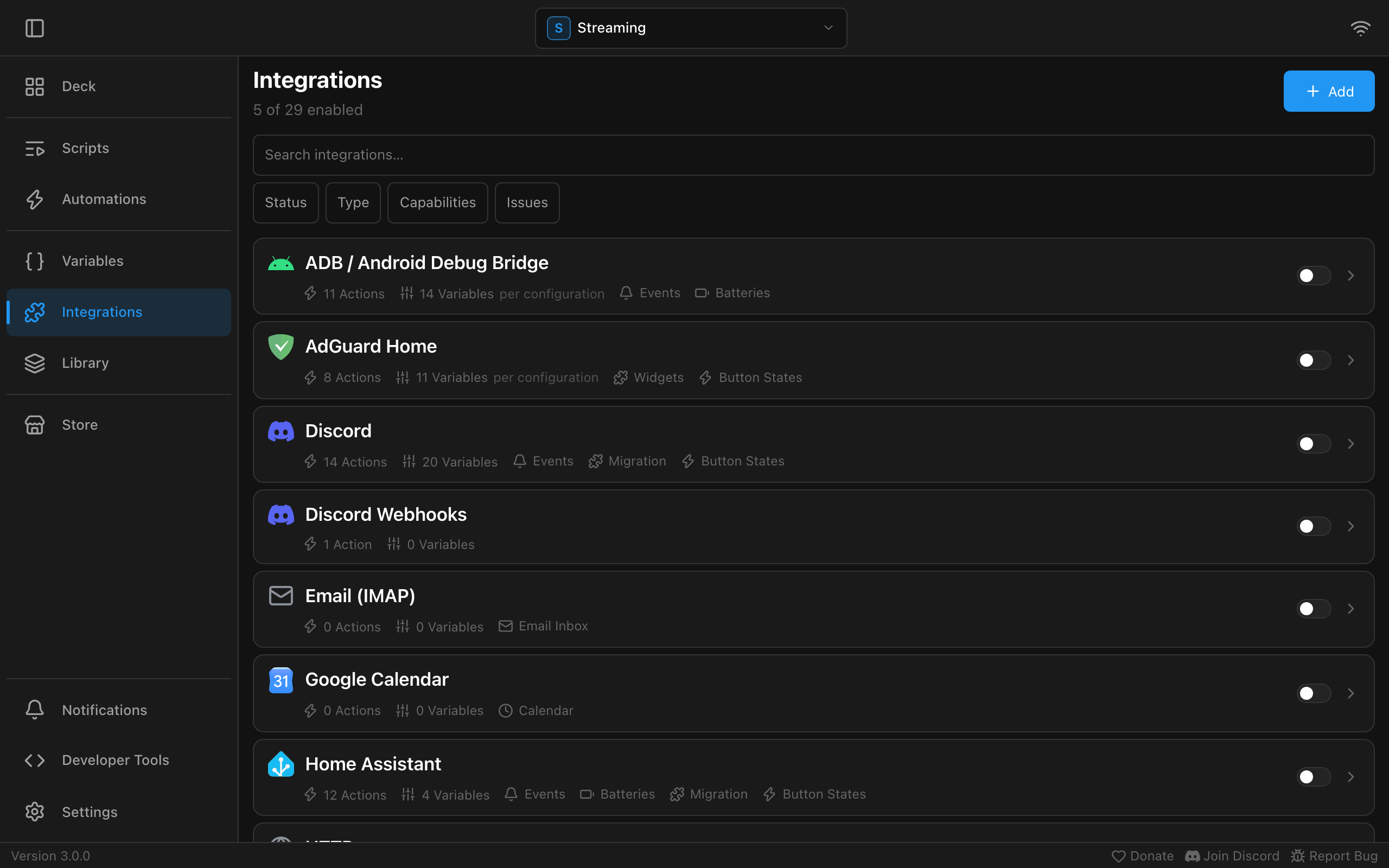The image size is (1389, 868).
Task: Click the Variables curly braces icon
Action: [34, 261]
